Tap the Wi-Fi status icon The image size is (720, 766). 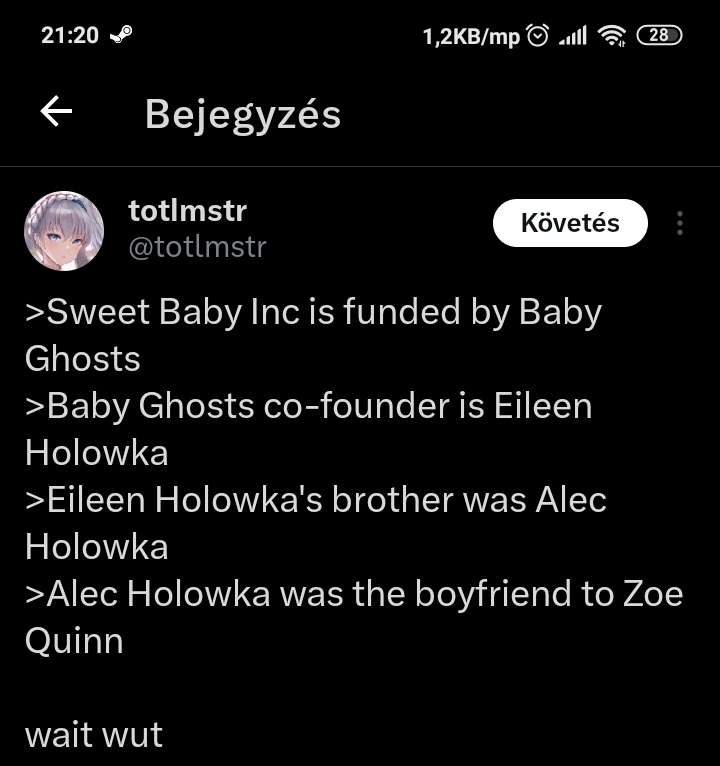tap(612, 36)
